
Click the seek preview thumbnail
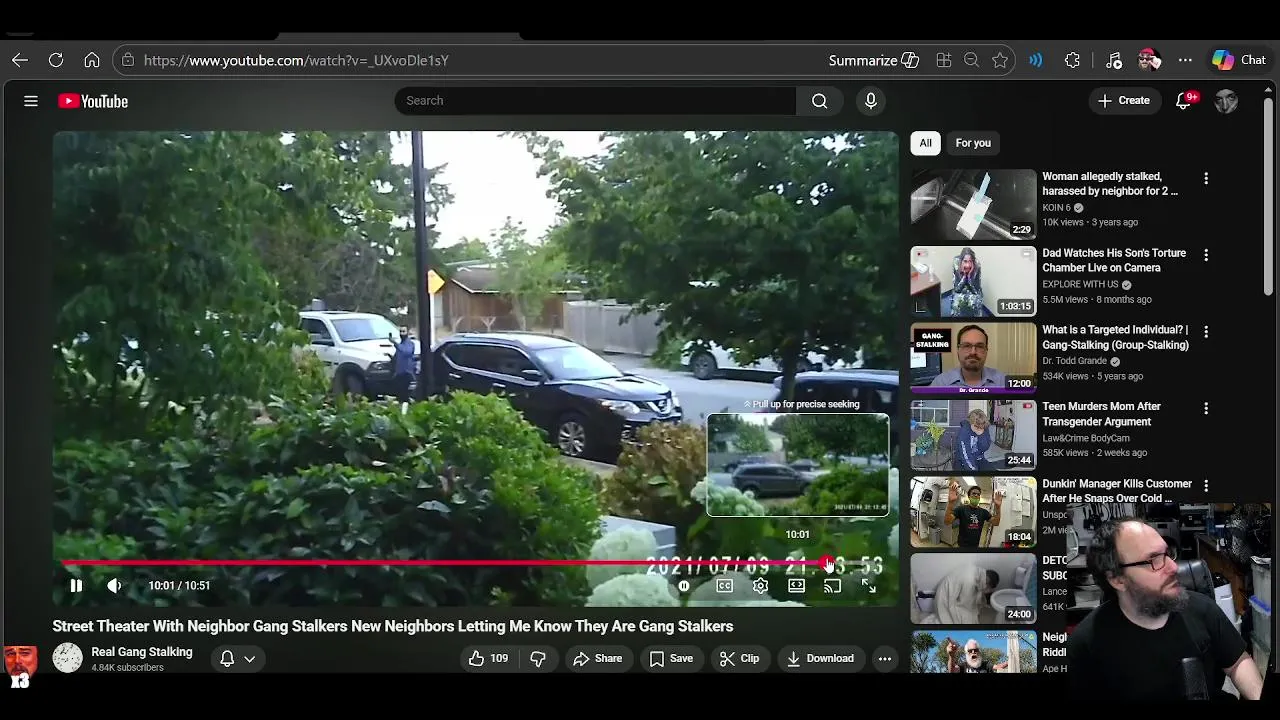pos(798,465)
